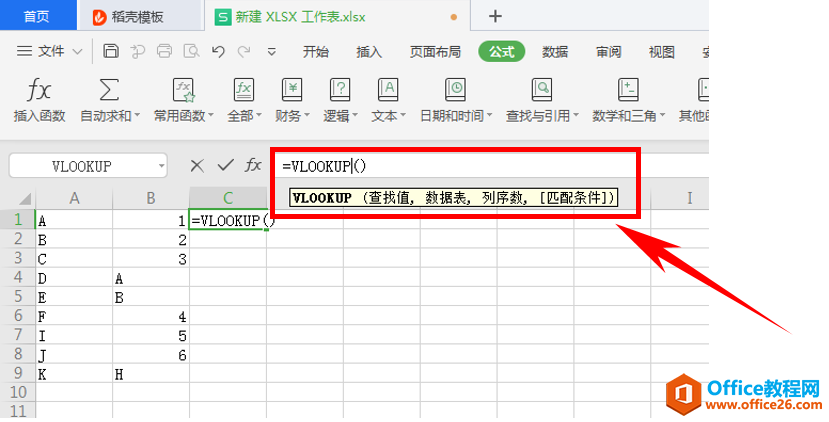Click the hamburger File menu icon

coord(24,51)
